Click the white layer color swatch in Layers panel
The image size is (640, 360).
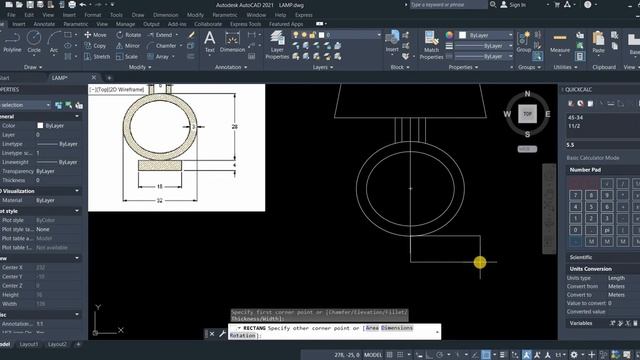(322, 35)
